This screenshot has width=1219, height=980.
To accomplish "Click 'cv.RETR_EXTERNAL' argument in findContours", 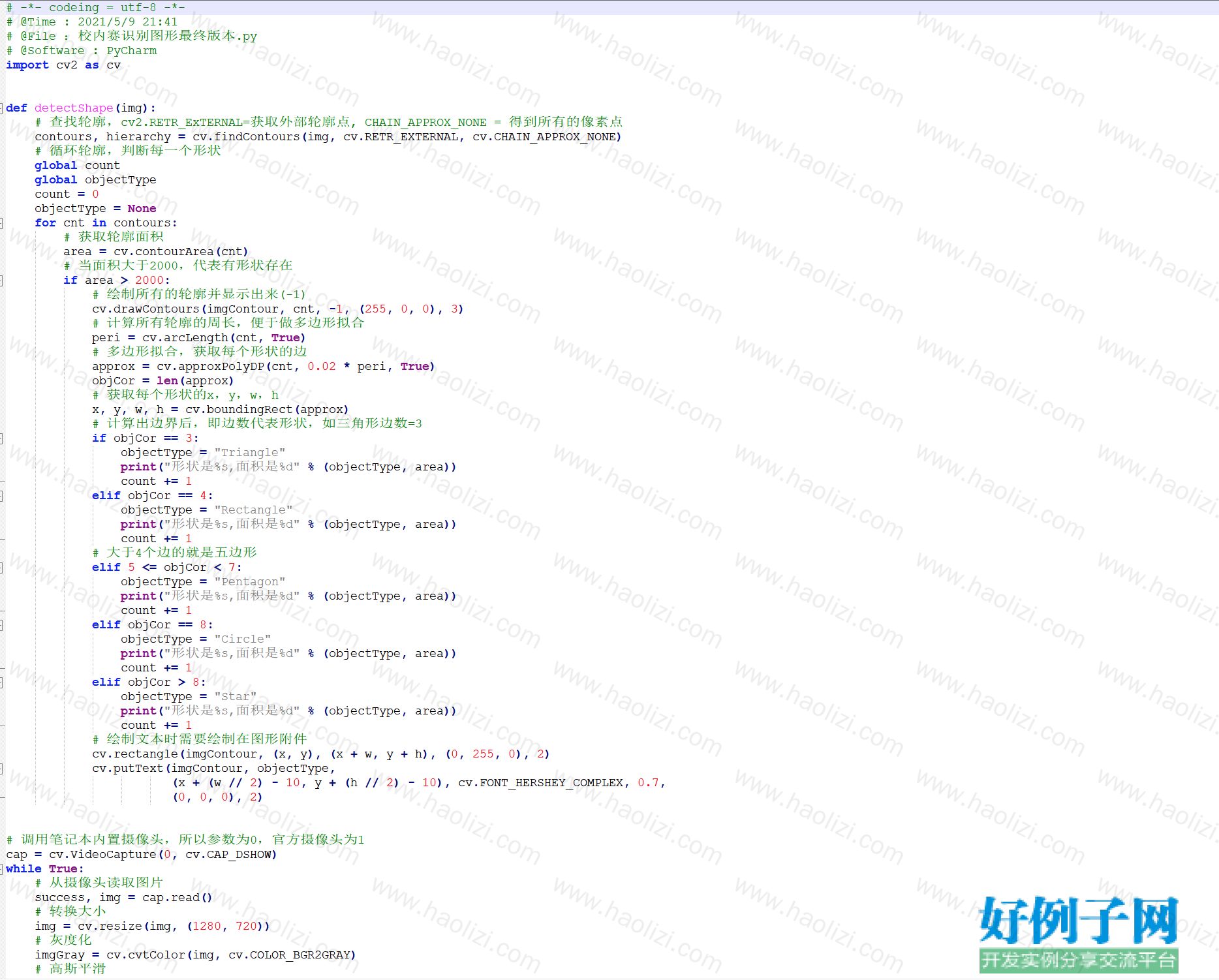I will tap(401, 137).
